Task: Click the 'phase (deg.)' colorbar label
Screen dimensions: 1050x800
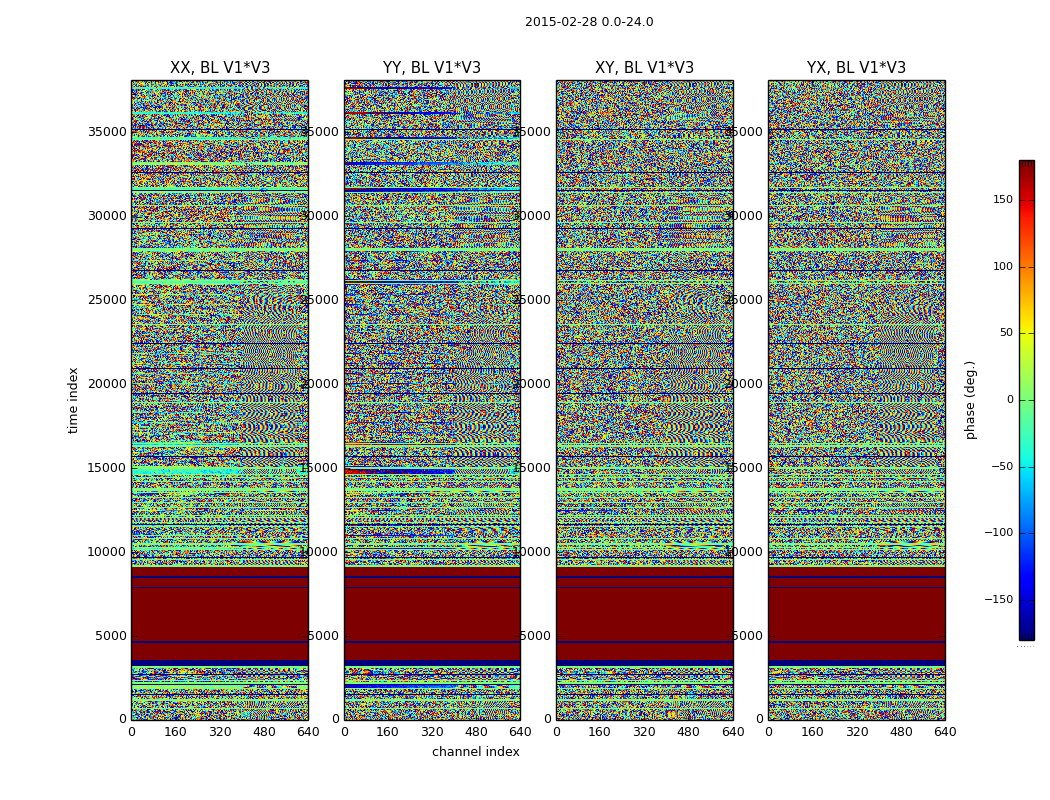Action: point(970,400)
